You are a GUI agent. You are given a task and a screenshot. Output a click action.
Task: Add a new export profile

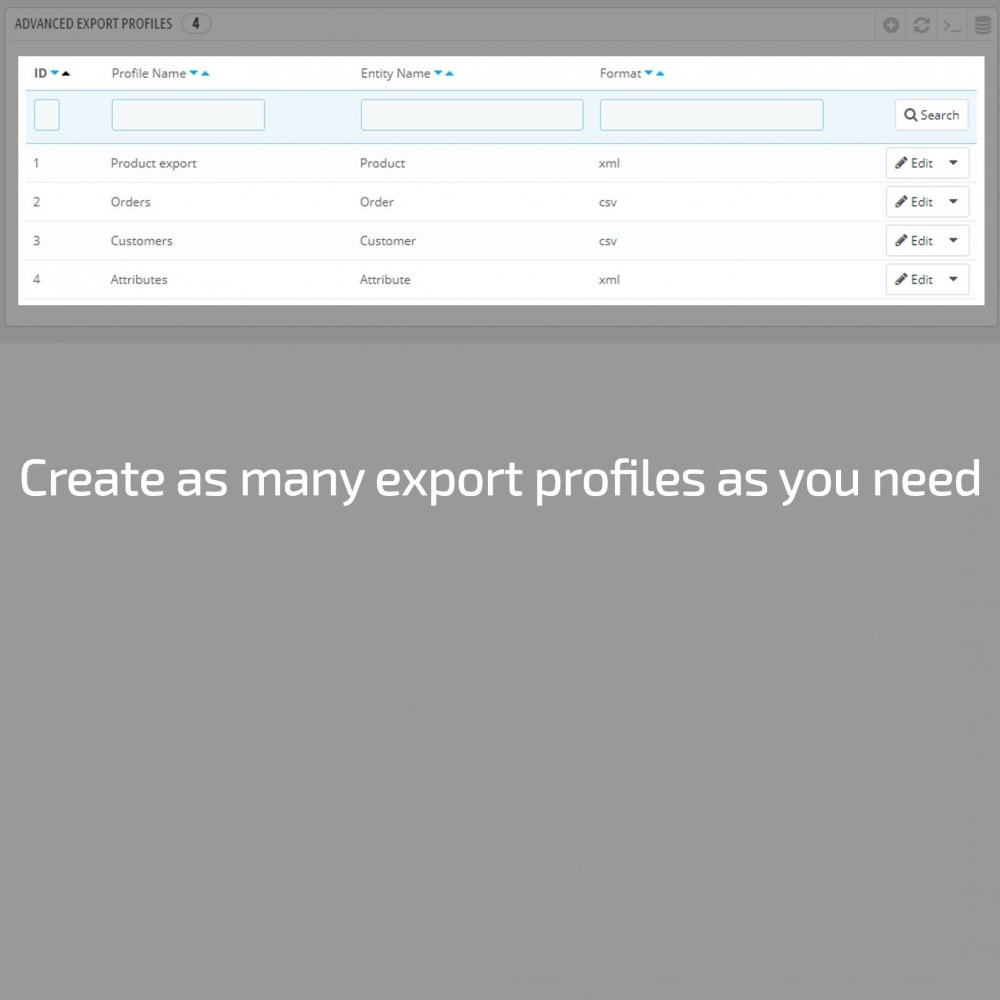click(890, 25)
